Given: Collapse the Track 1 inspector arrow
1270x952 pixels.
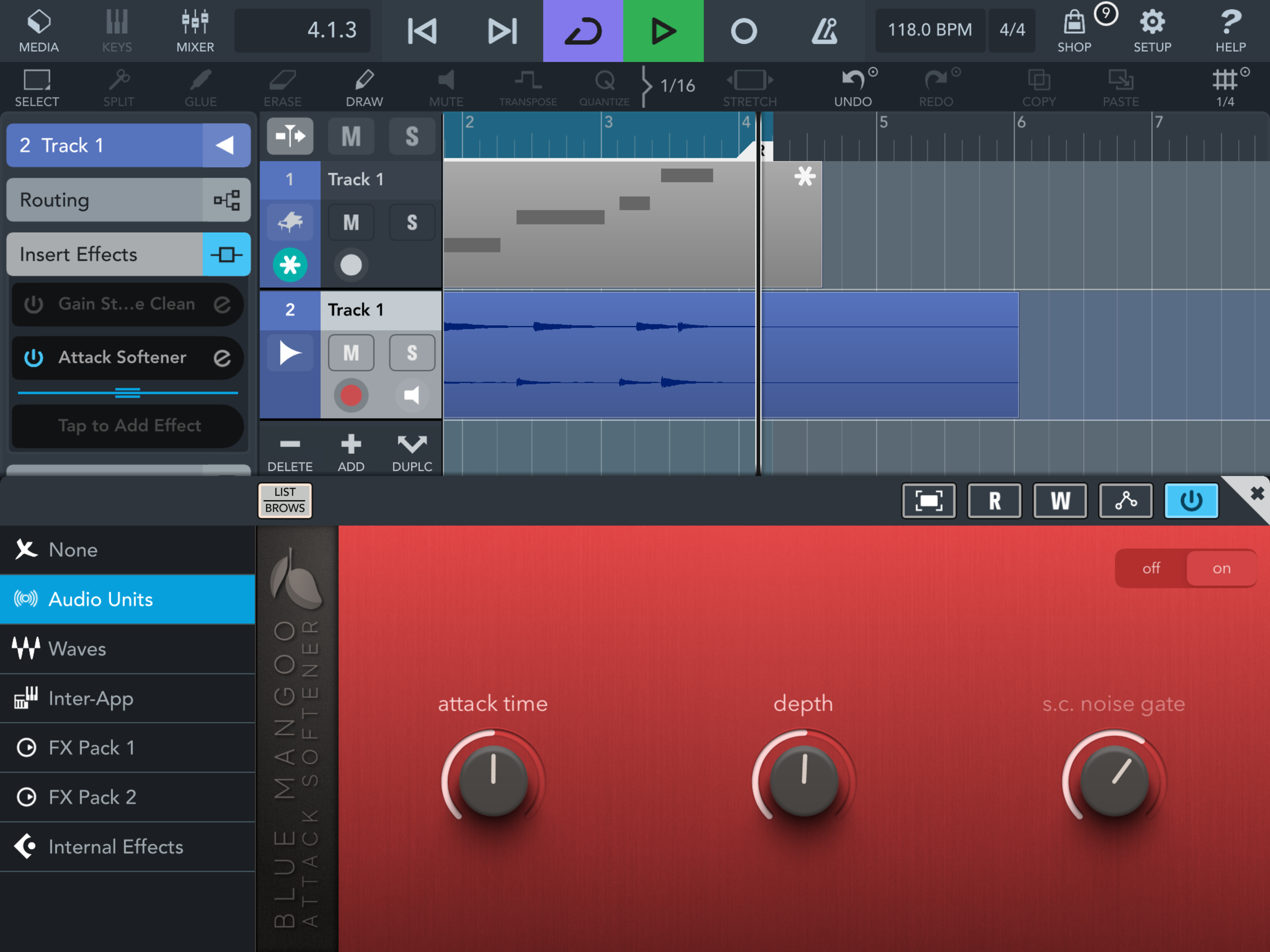Looking at the screenshot, I should point(225,145).
